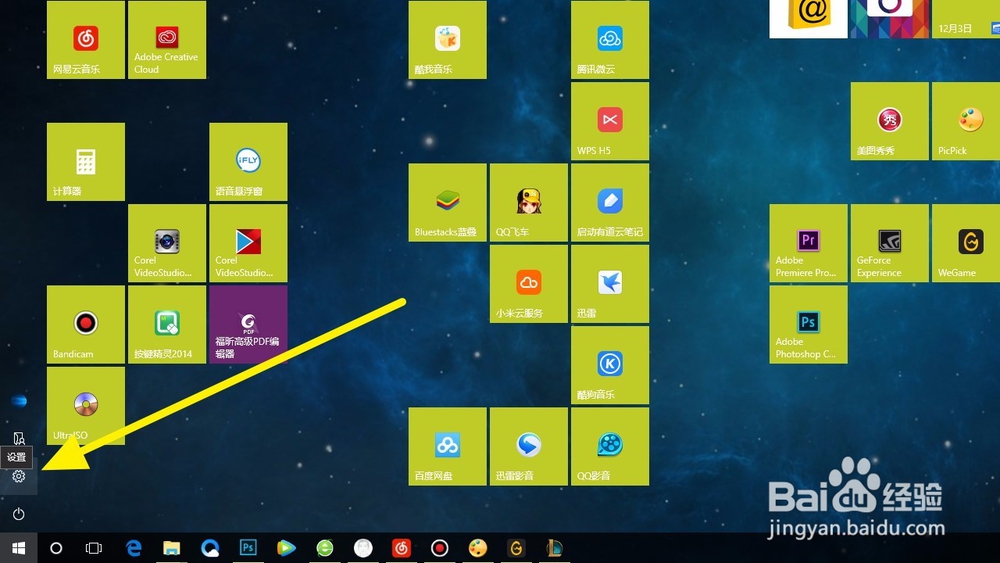Launch the 网易云音乐 tile
Viewport: 1000px width, 563px height.
tap(85, 40)
